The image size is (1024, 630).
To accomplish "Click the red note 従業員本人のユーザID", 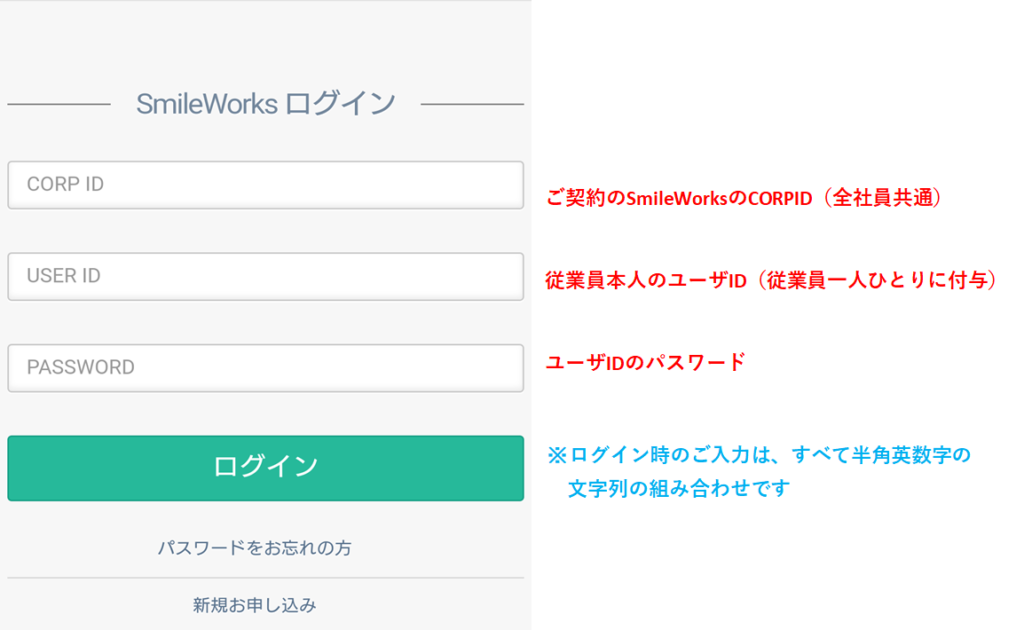I will tap(772, 279).
